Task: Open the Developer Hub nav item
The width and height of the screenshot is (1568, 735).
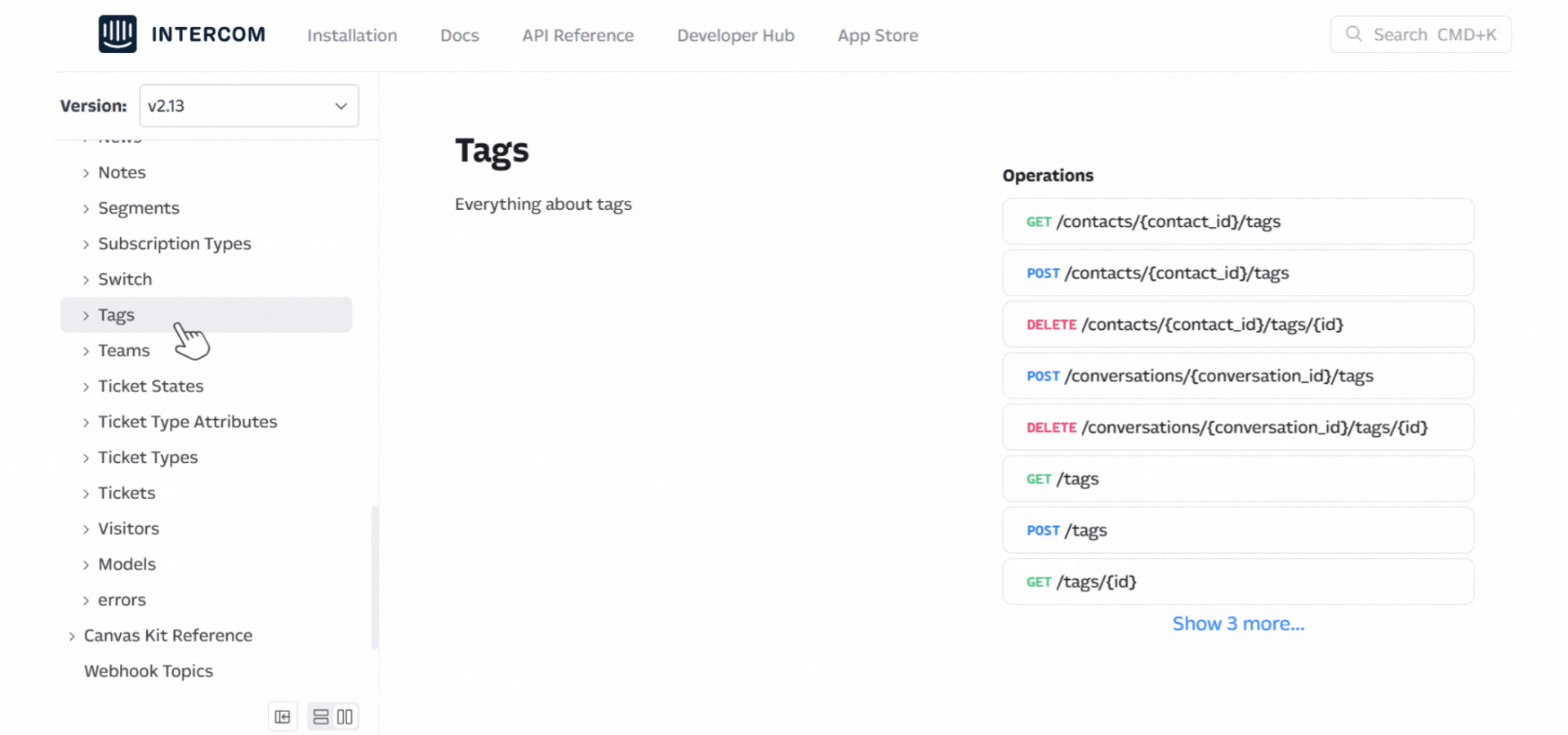Action: coord(736,35)
